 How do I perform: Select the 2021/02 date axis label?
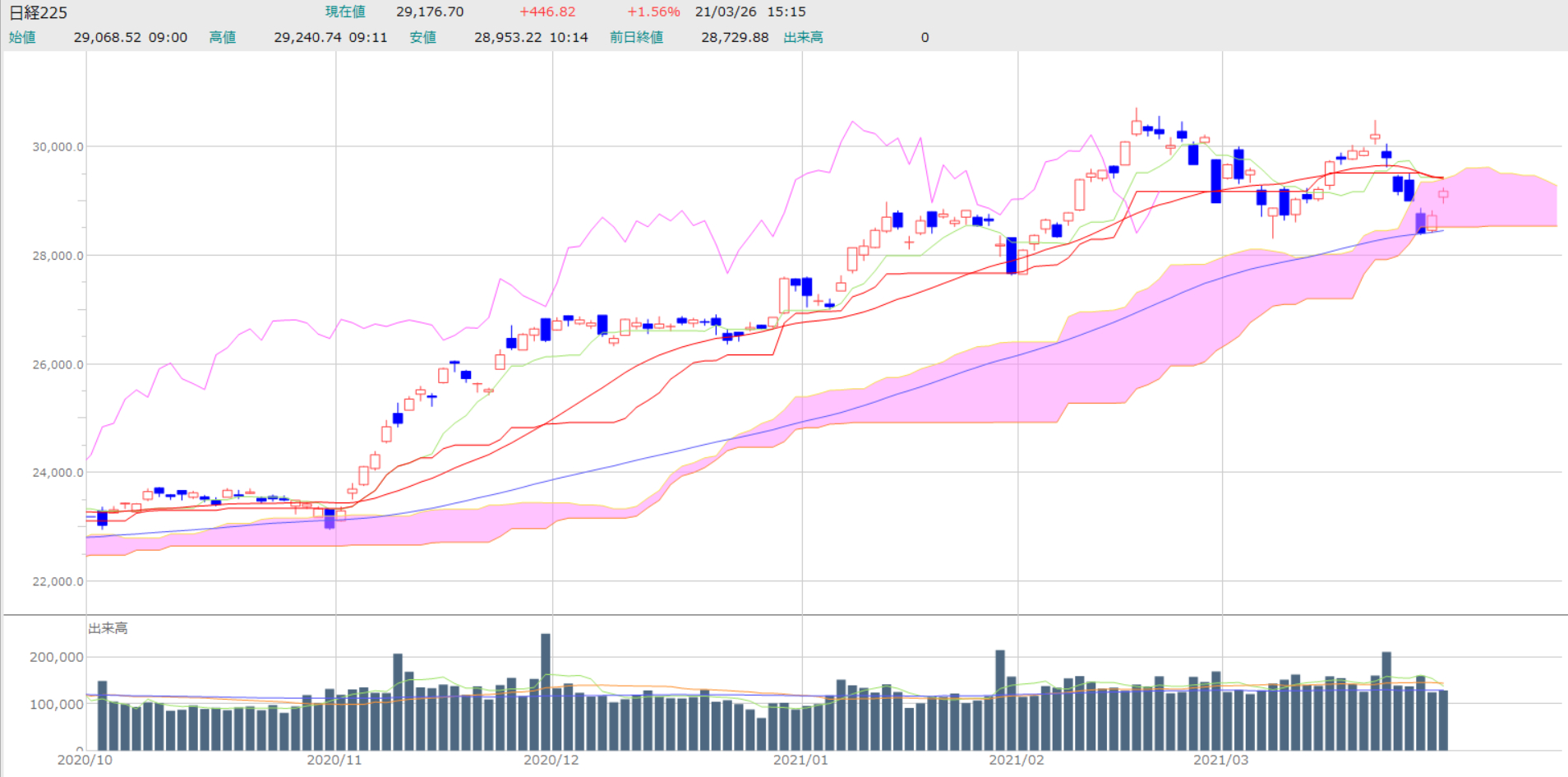tap(1017, 760)
